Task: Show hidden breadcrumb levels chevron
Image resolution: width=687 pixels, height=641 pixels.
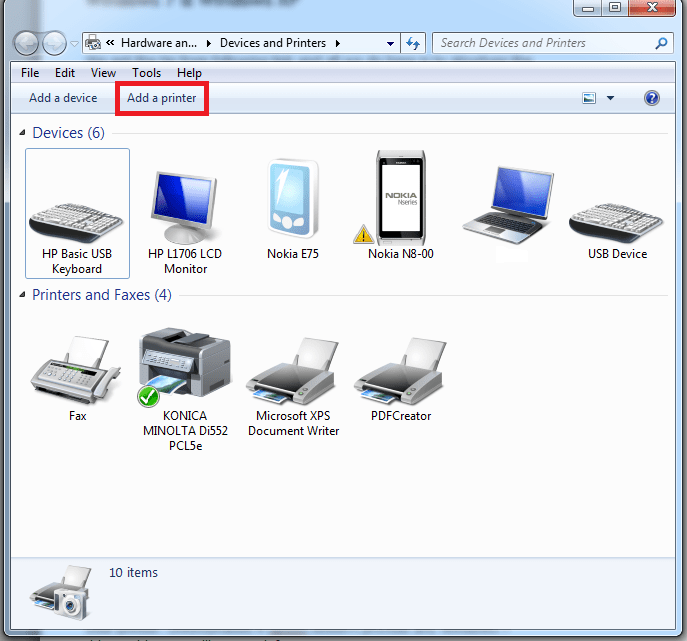Action: (x=110, y=42)
